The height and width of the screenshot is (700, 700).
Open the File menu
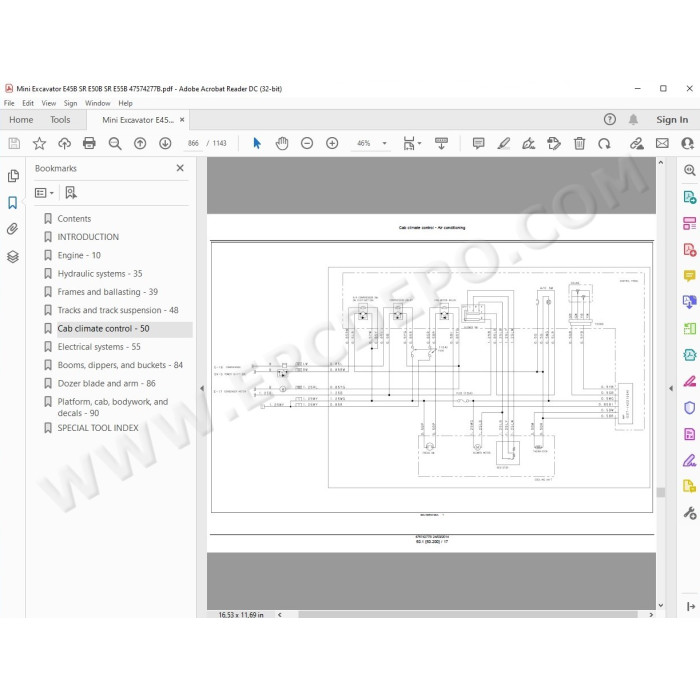pyautogui.click(x=9, y=103)
